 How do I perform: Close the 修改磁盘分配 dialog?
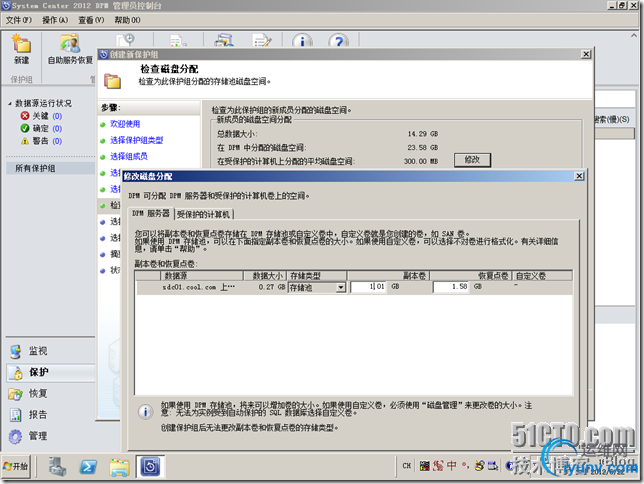[579, 176]
